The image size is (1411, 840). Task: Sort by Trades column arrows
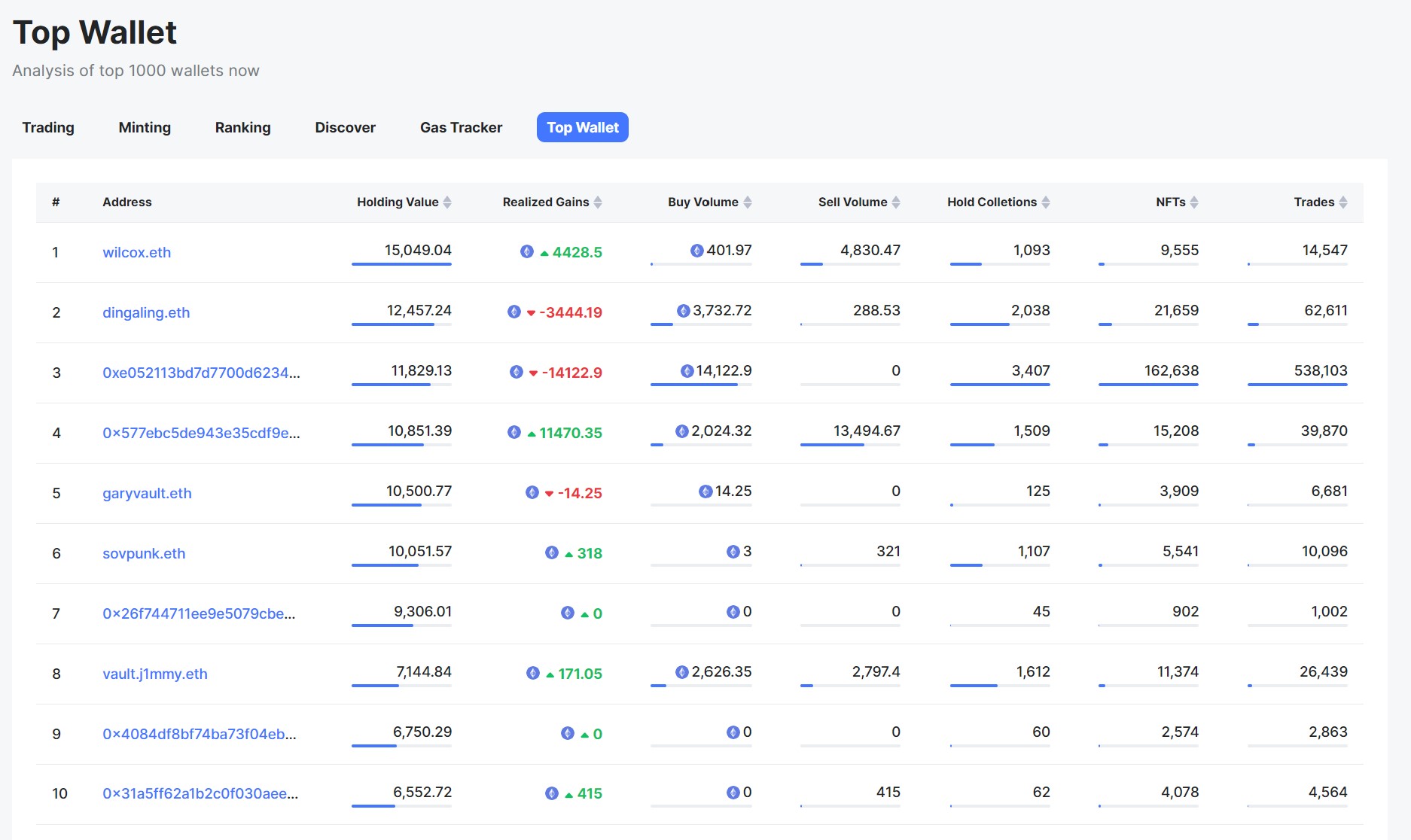(x=1343, y=202)
